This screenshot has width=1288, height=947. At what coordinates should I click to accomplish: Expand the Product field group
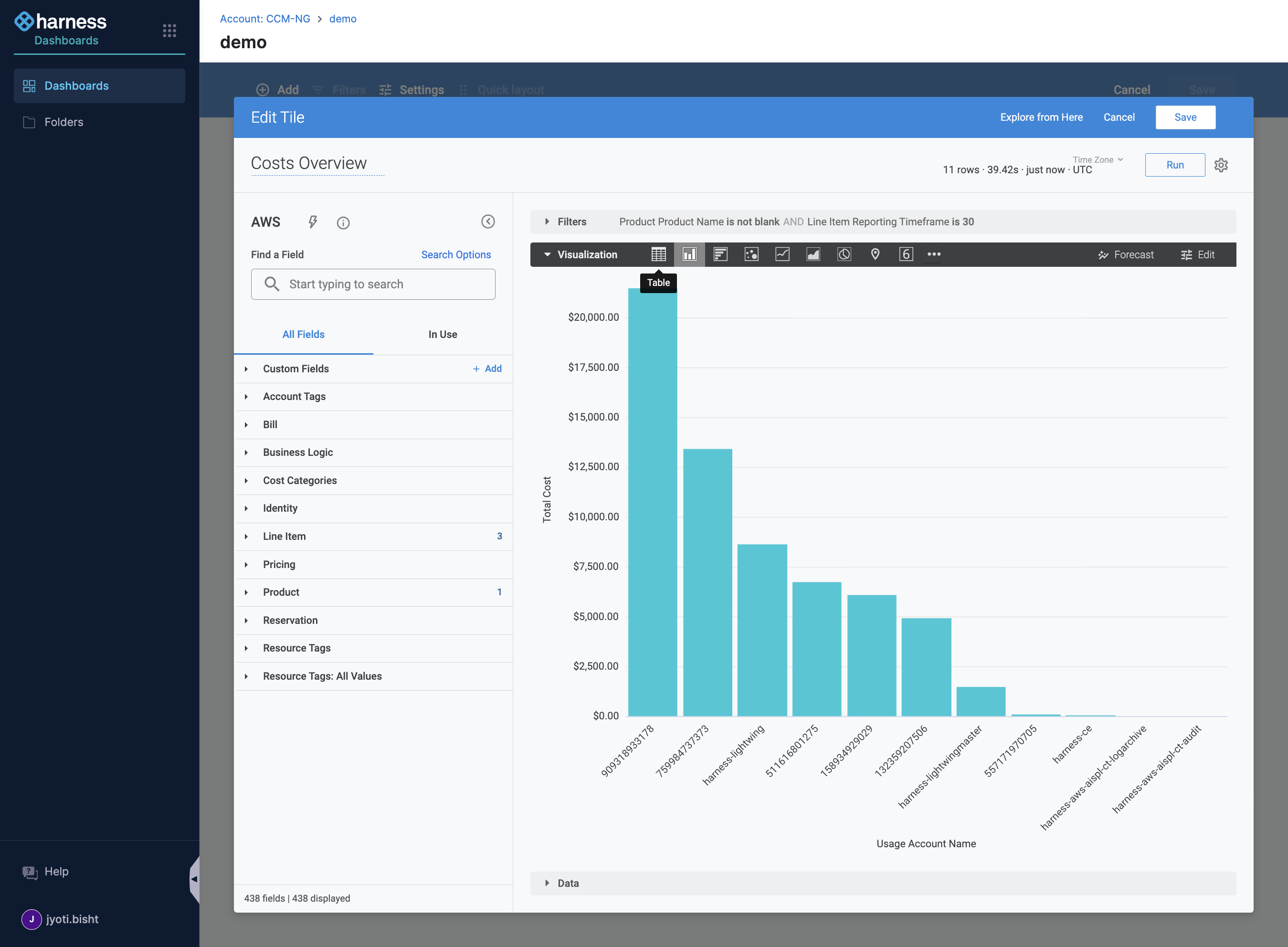tap(373, 592)
